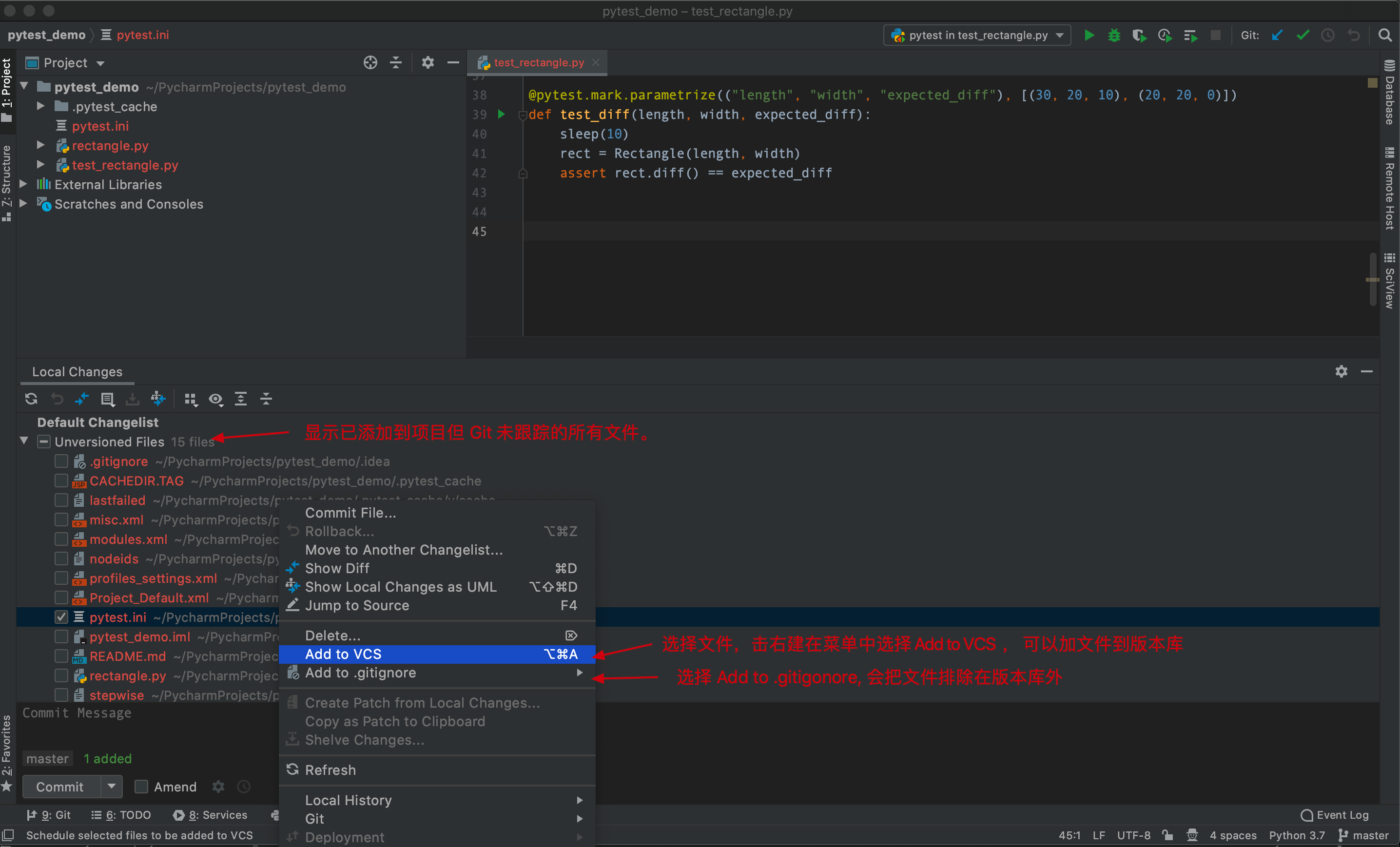
Task: Run pytest with the green Run button
Action: [x=1089, y=35]
